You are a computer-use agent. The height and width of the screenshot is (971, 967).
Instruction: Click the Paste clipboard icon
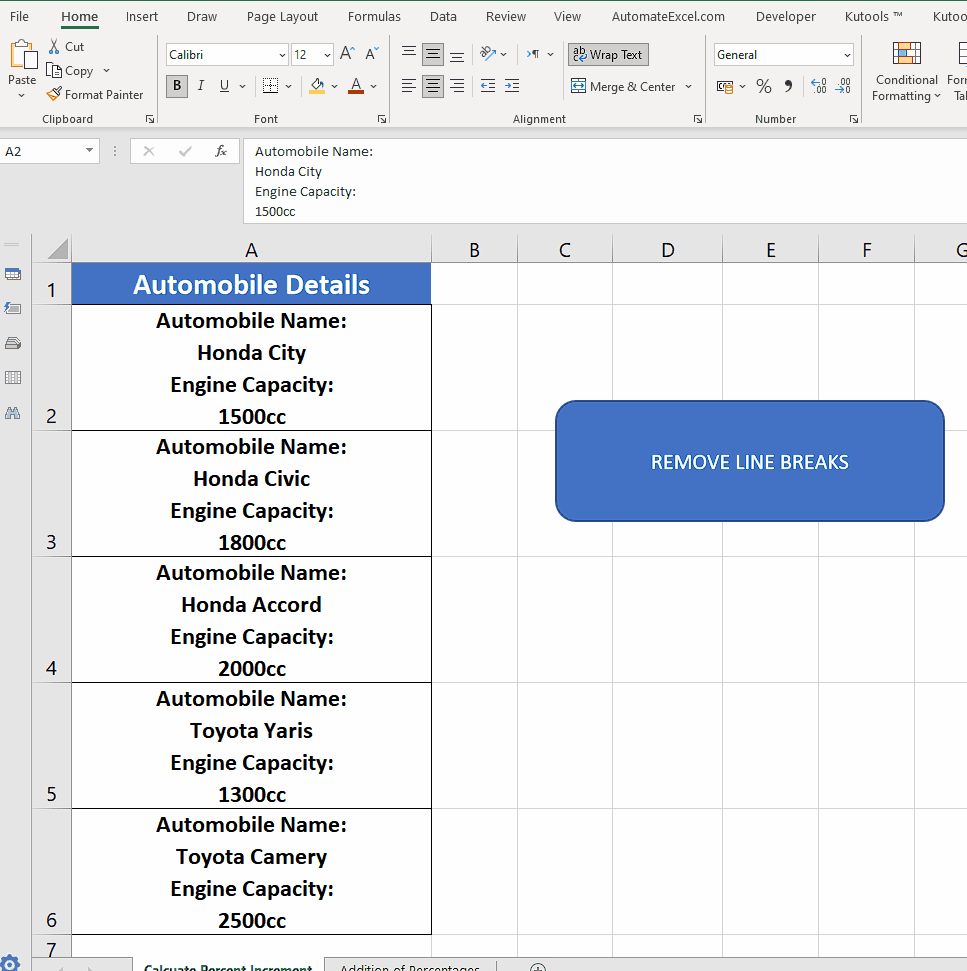tap(23, 55)
